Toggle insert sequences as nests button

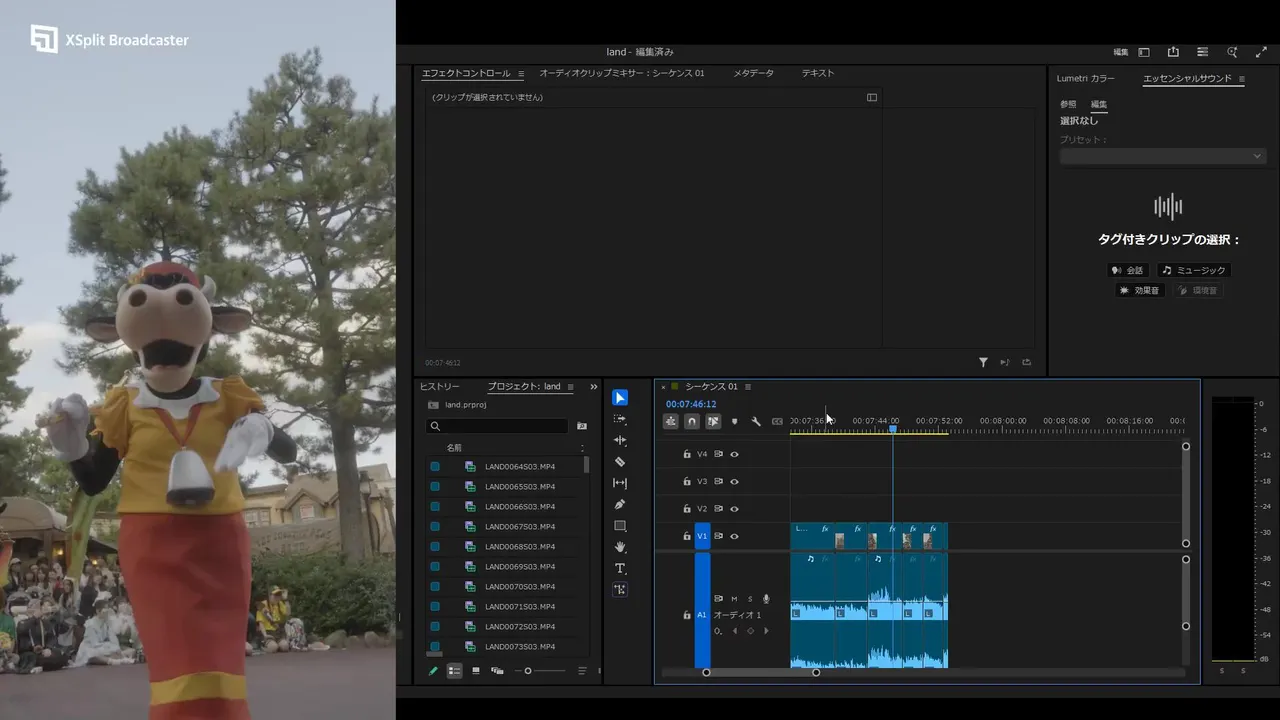(x=670, y=421)
